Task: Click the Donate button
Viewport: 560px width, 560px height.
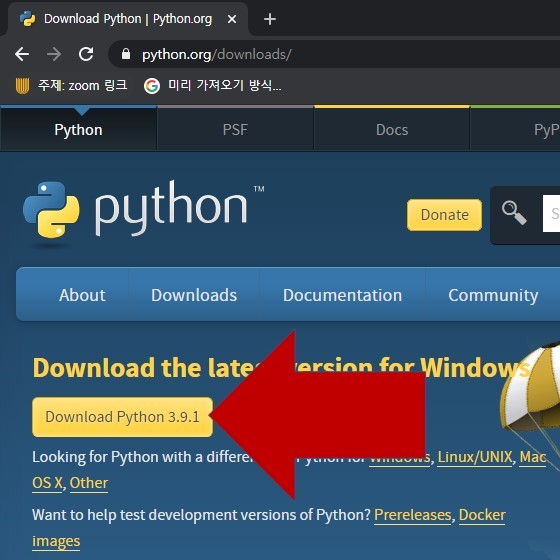Action: [444, 215]
